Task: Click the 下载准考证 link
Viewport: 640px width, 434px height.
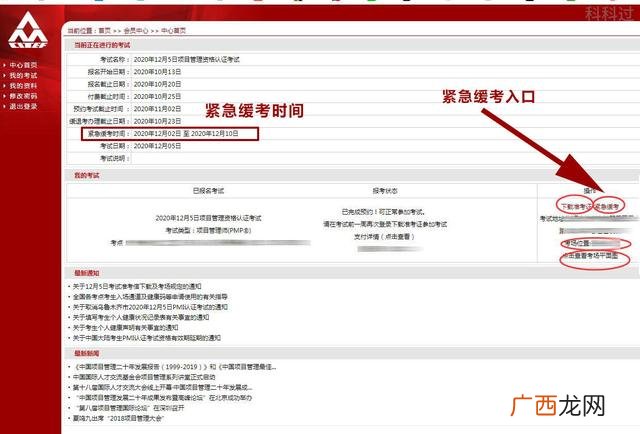Action: point(576,207)
